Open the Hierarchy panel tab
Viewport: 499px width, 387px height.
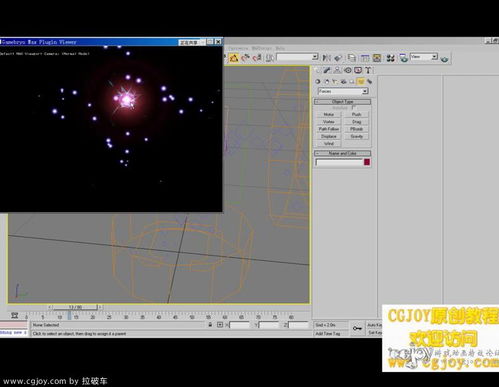(x=337, y=70)
